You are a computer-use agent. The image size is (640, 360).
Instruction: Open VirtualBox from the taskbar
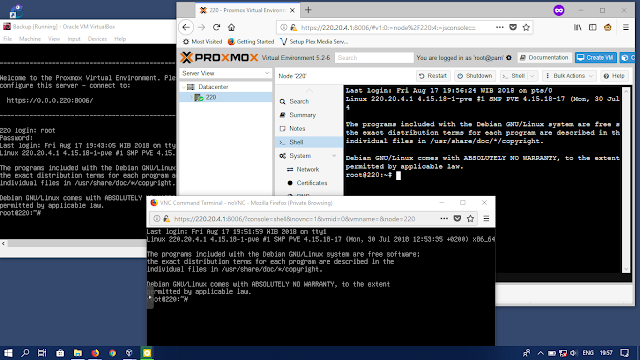pos(129,353)
